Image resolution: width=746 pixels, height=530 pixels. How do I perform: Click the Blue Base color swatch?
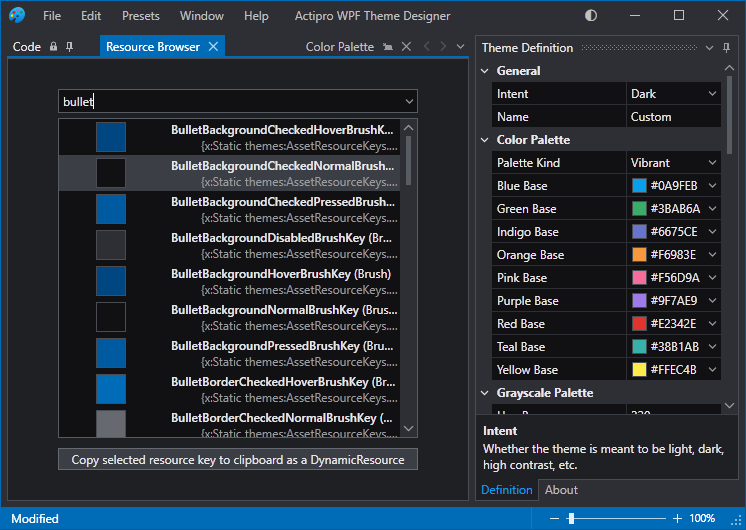point(639,186)
